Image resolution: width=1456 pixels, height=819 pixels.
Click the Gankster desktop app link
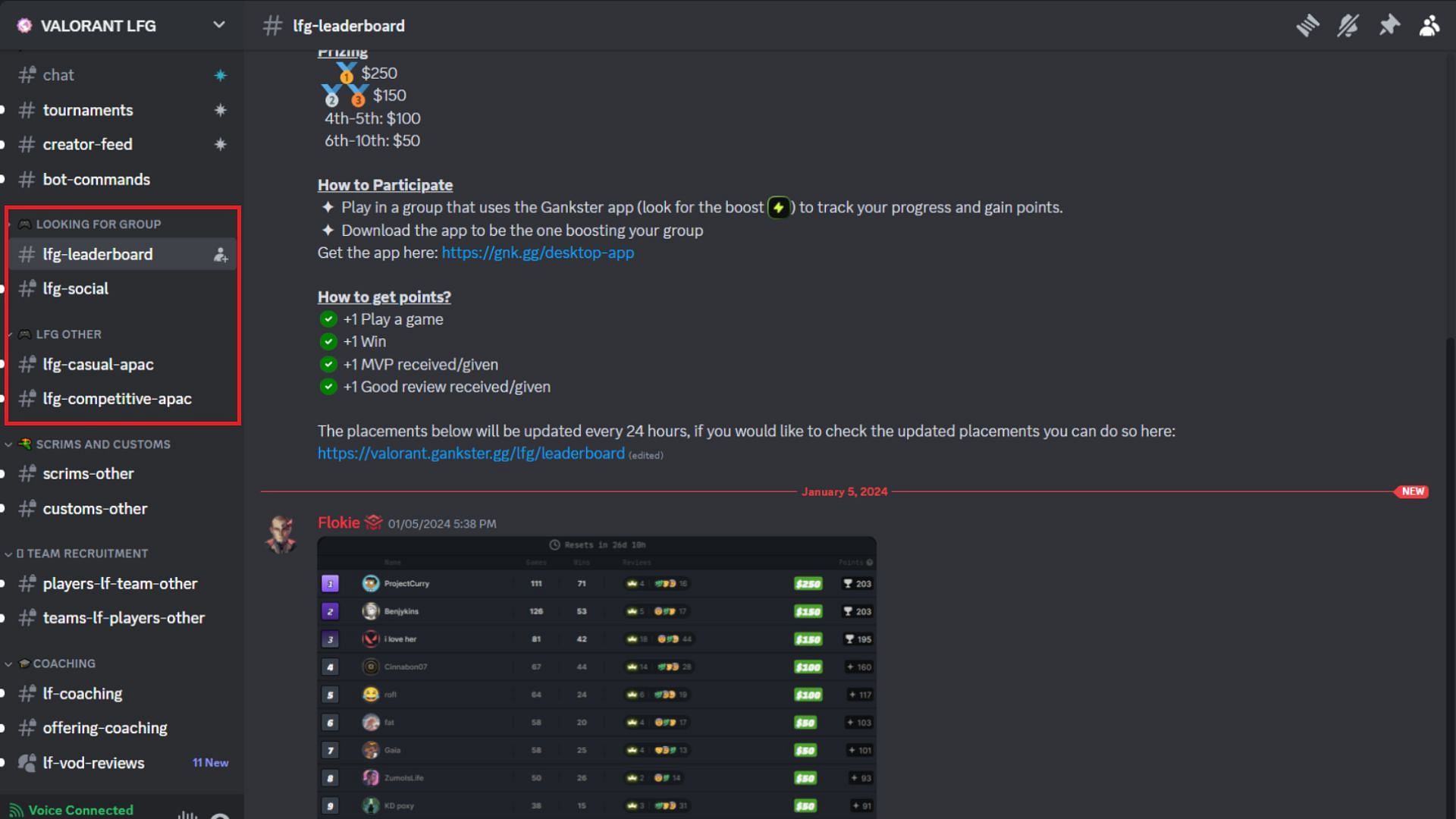(537, 253)
